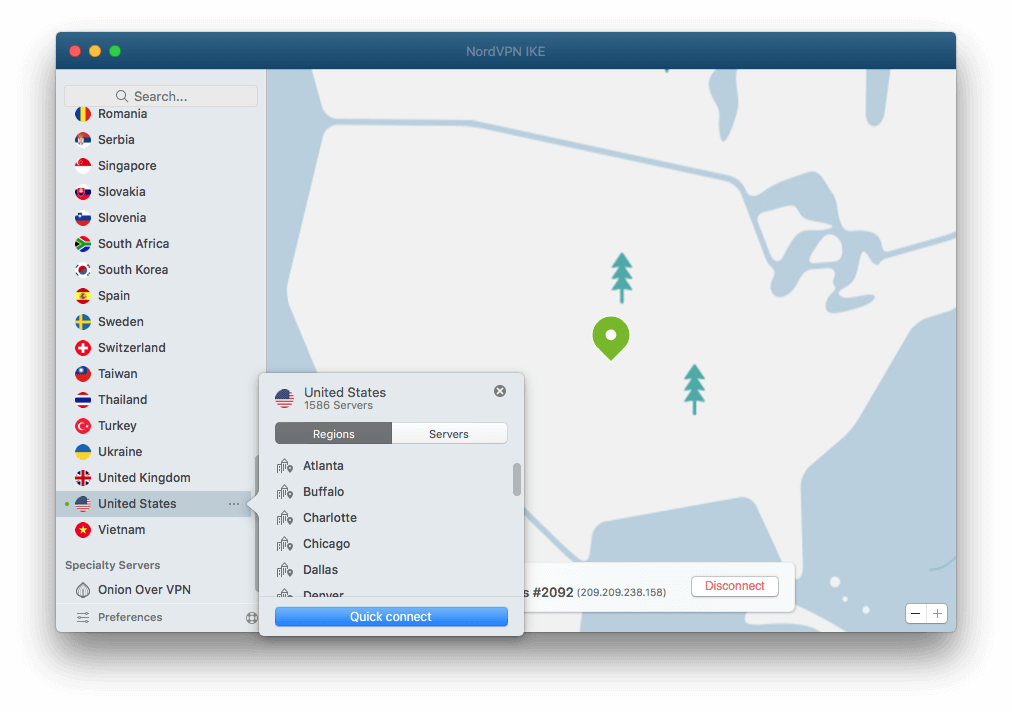Click the Taiwan flag icon

(83, 374)
